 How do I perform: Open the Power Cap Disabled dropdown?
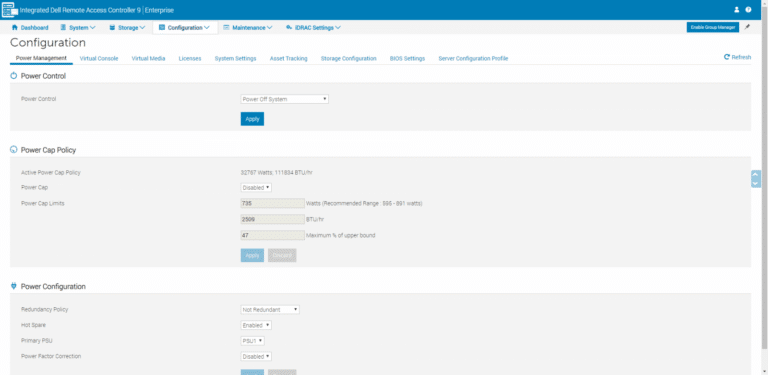coord(256,188)
